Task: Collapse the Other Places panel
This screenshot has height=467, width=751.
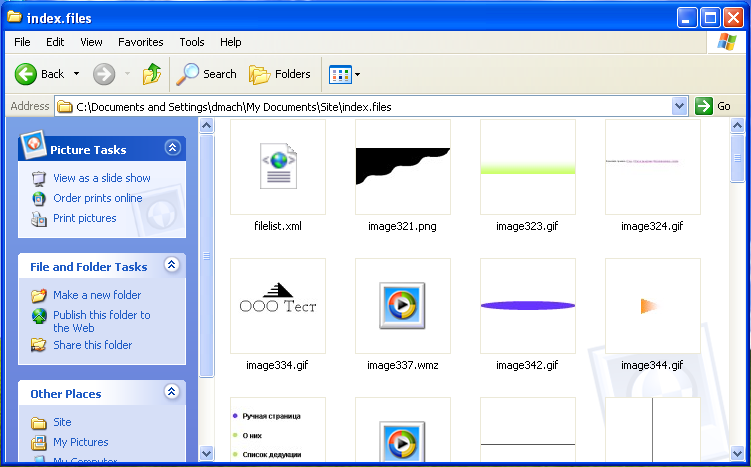Action: (x=172, y=392)
